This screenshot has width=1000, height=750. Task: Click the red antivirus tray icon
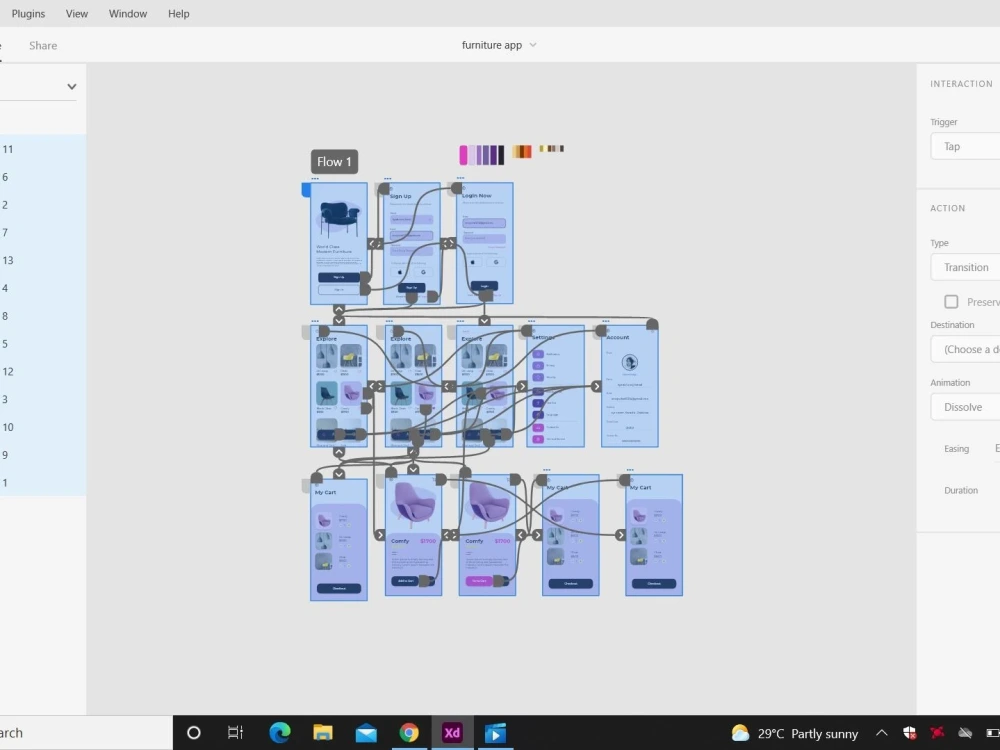[937, 733]
